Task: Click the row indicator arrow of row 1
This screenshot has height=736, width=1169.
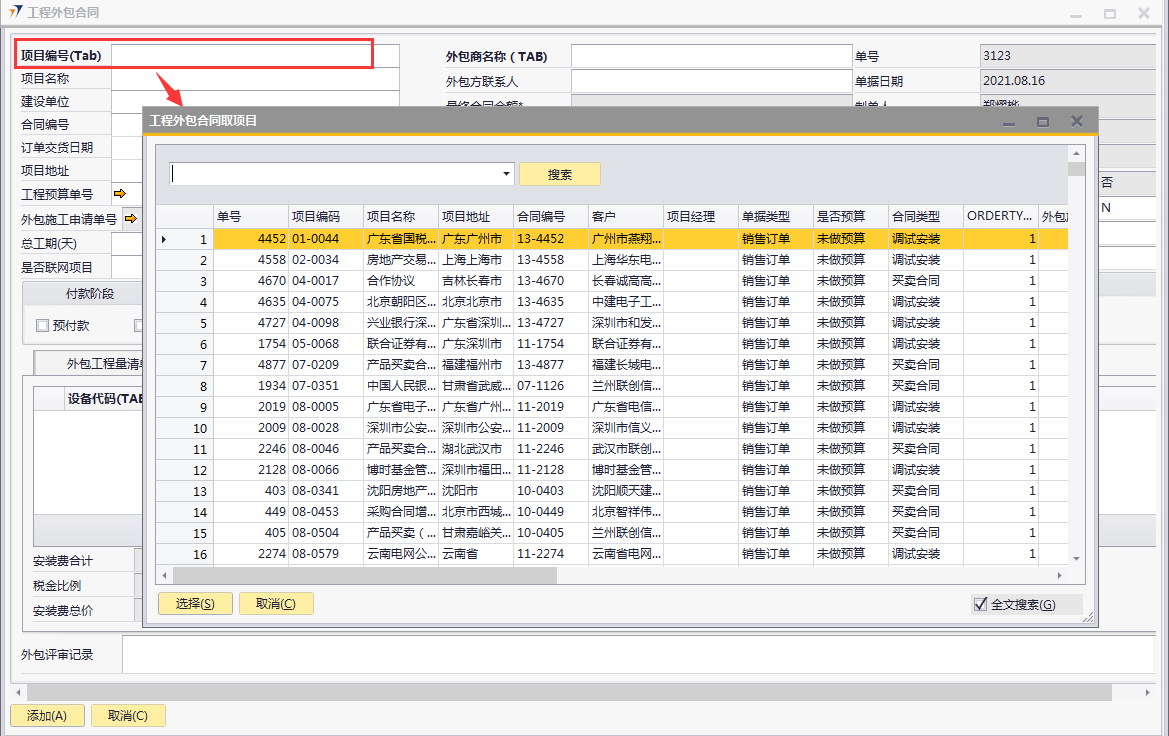Action: click(165, 240)
